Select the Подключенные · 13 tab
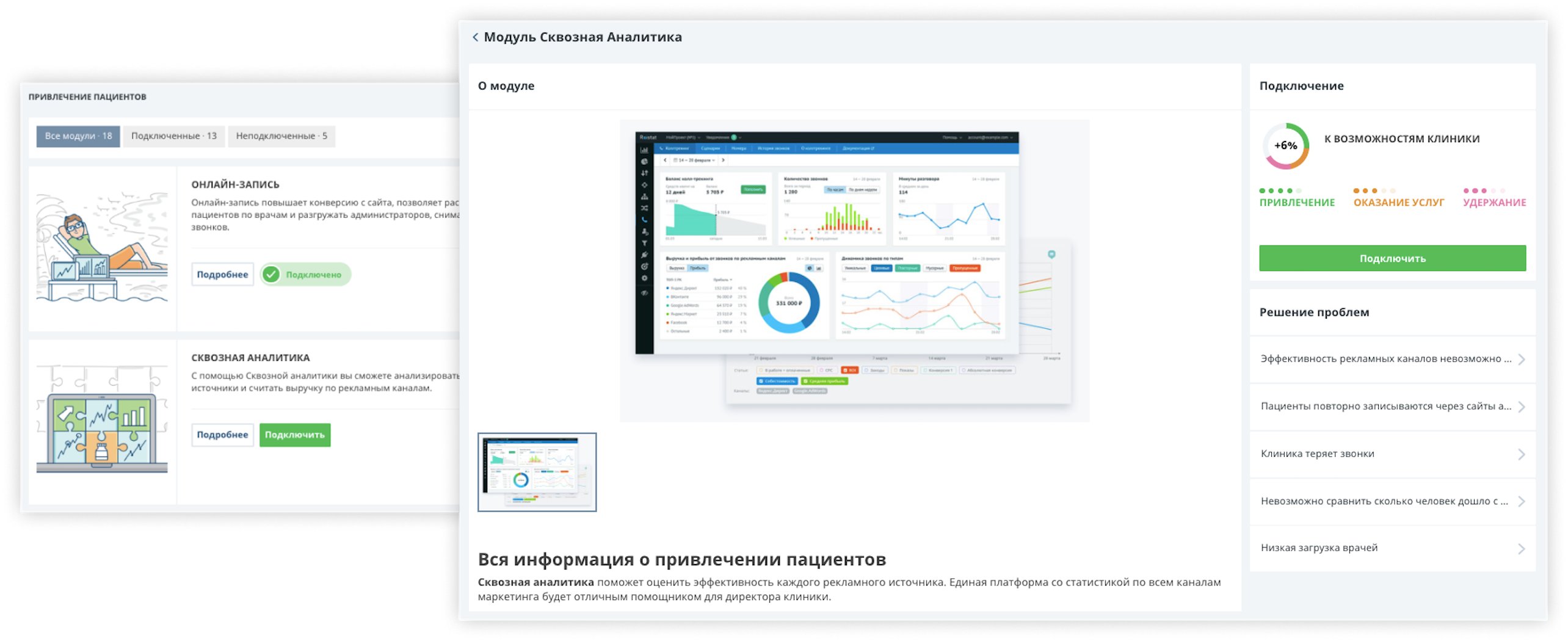The height and width of the screenshot is (641, 1568). click(x=174, y=136)
